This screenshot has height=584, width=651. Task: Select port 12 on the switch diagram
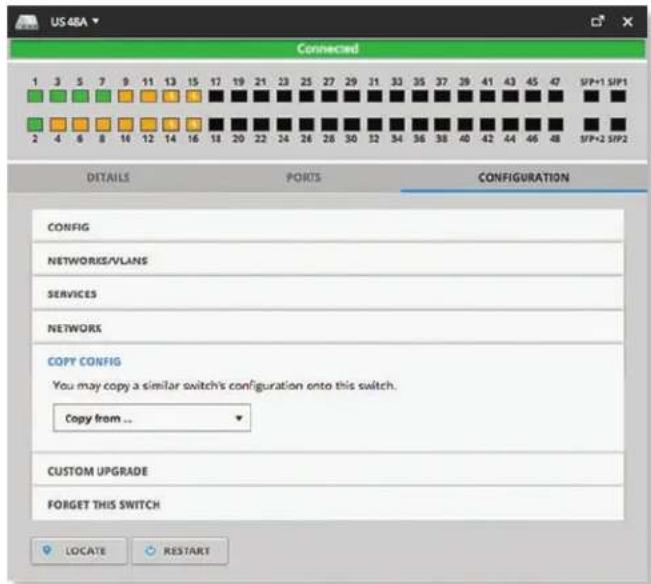[x=148, y=124]
